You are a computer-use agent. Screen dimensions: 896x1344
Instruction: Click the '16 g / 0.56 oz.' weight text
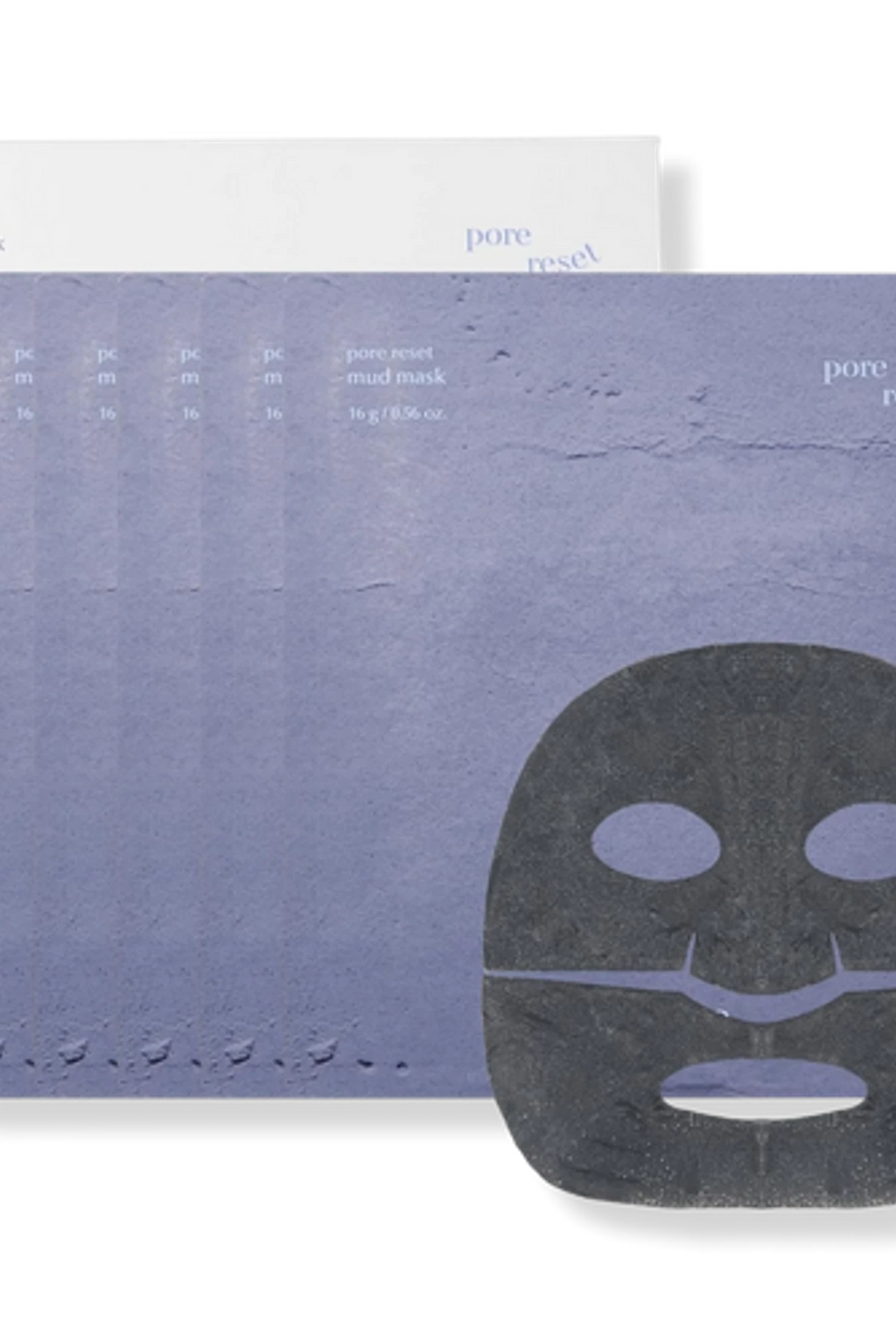(397, 413)
